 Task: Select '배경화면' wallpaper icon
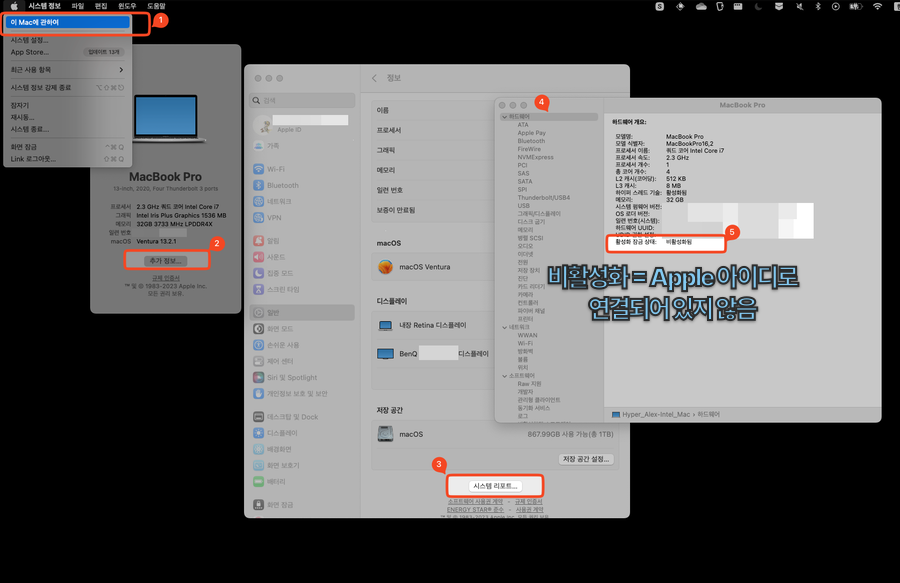259,449
